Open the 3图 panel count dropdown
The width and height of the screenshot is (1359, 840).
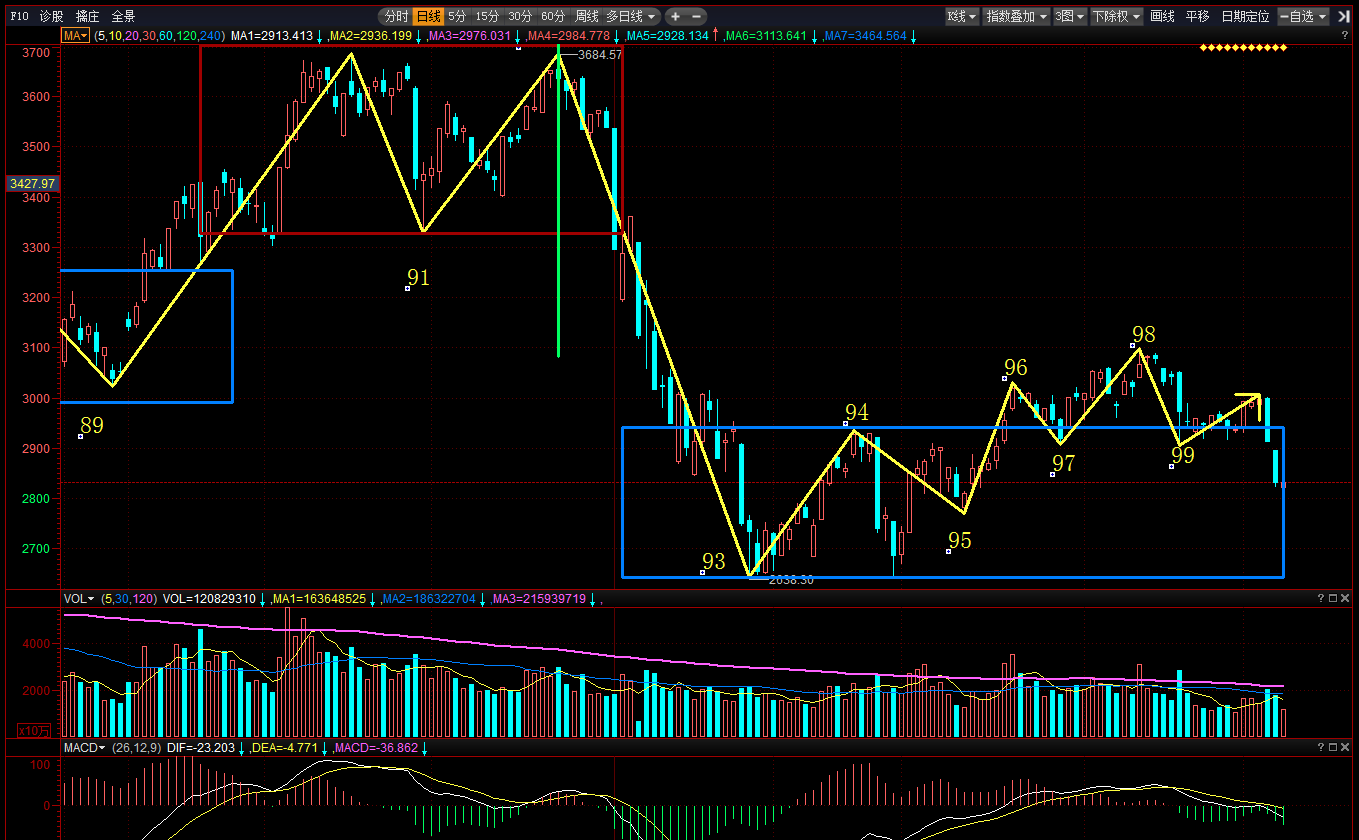tap(1070, 16)
